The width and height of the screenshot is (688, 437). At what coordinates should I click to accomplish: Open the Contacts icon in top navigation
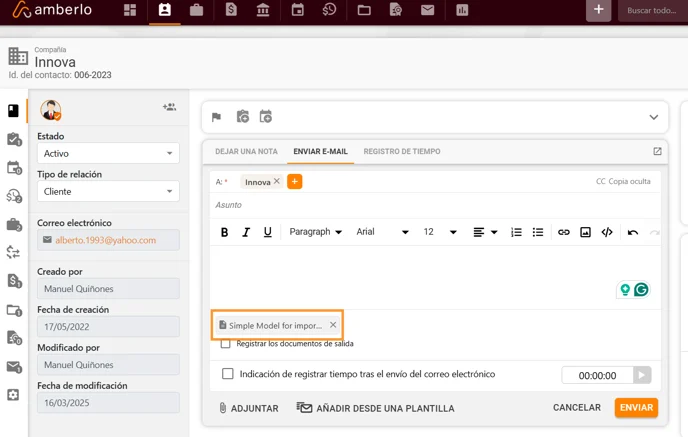click(165, 10)
